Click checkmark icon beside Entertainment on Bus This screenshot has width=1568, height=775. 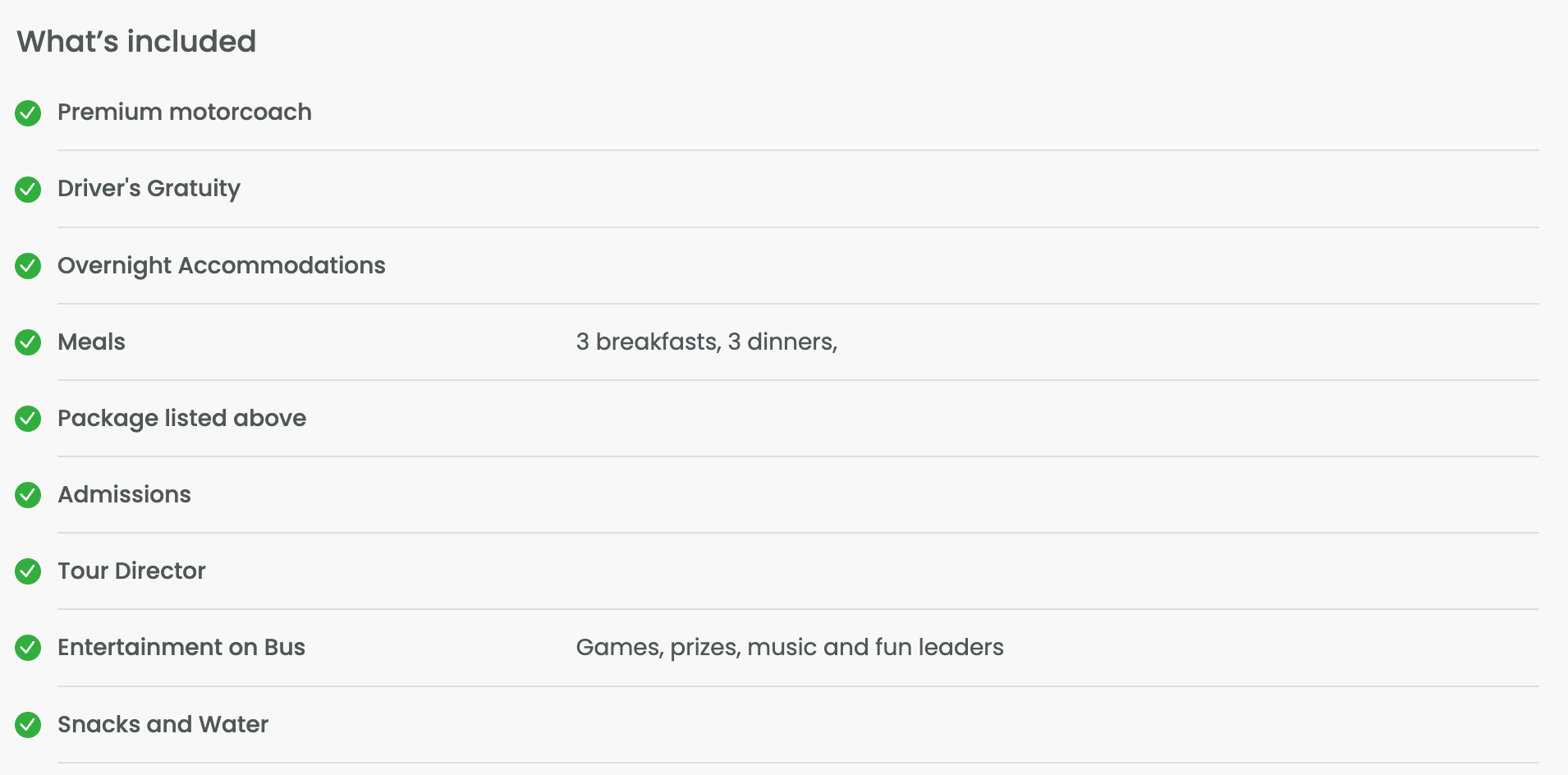(28, 648)
